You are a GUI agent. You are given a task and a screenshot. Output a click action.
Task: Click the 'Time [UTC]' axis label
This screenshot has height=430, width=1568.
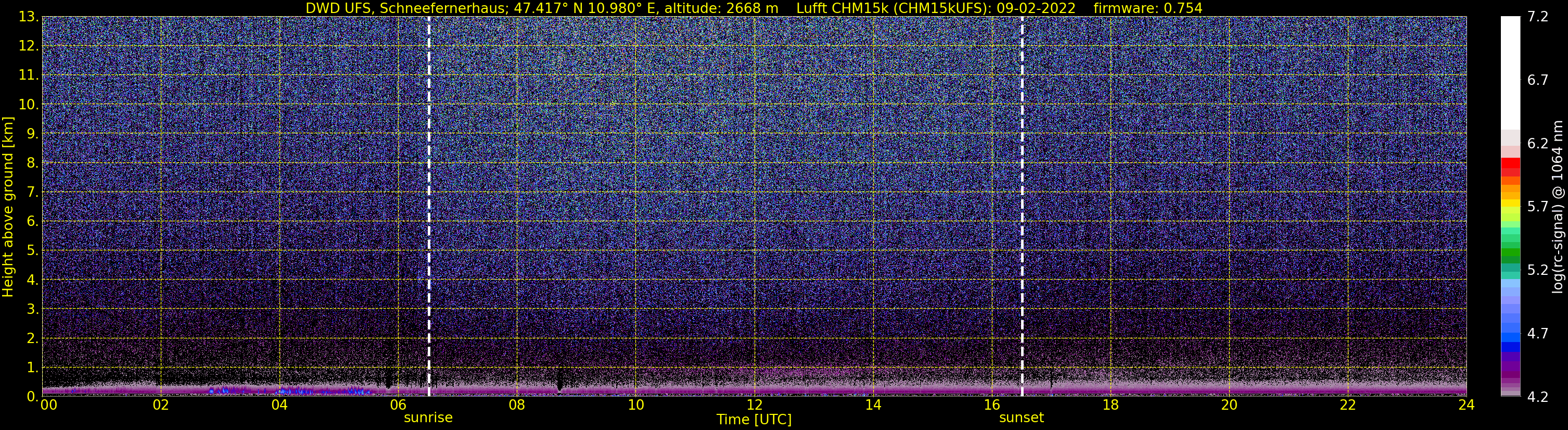(x=754, y=420)
